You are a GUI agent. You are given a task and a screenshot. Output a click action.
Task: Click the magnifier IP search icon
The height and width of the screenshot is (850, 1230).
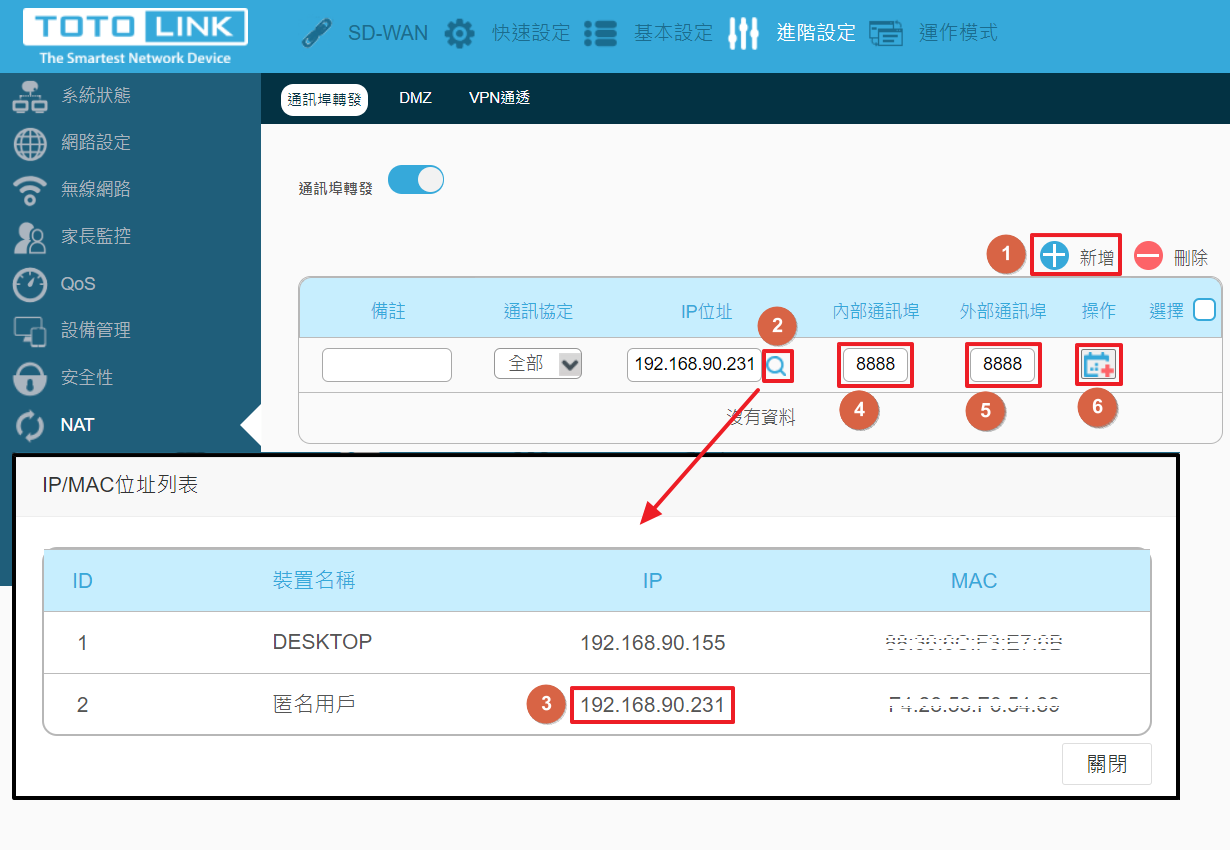[777, 366]
